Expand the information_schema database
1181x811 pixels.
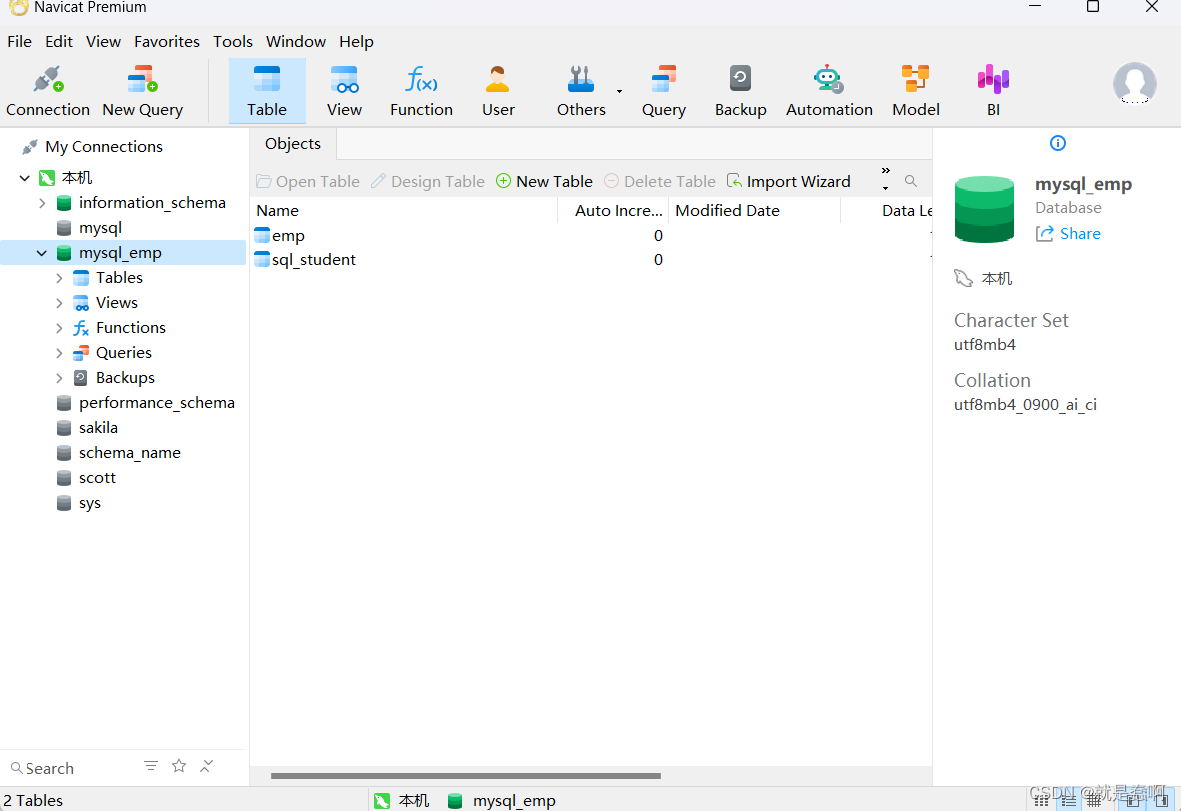pyautogui.click(x=42, y=203)
